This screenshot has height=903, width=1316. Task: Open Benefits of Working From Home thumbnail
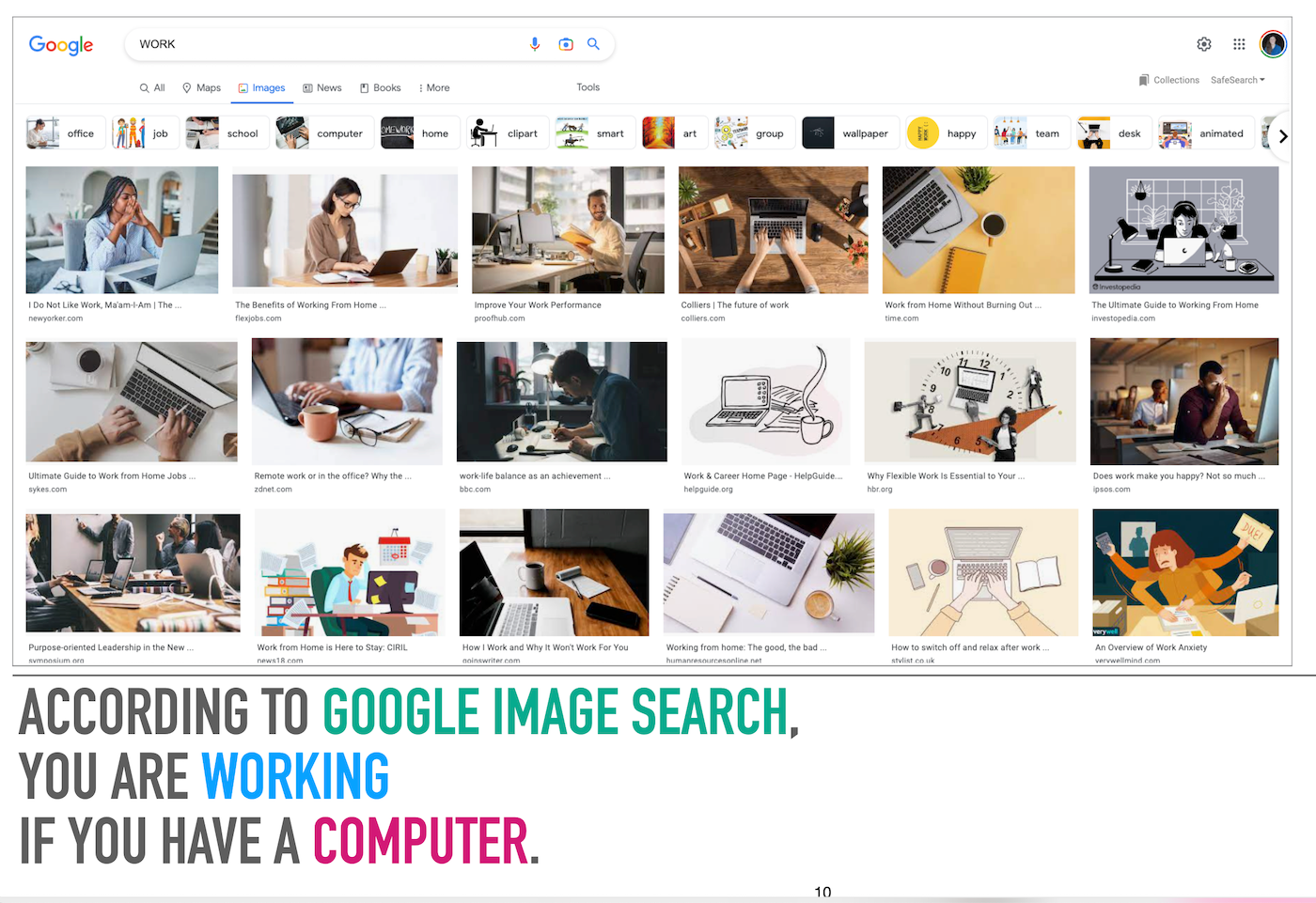coord(345,230)
